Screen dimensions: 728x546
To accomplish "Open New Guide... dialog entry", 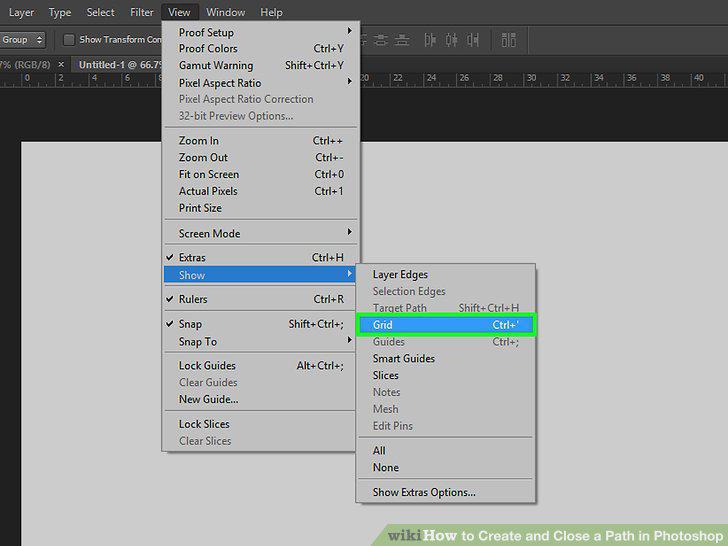I will pos(261,399).
